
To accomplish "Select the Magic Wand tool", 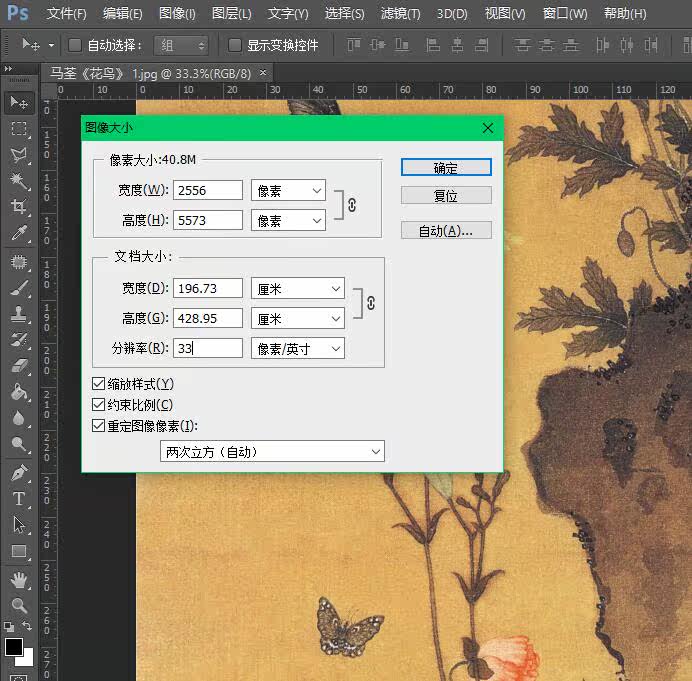I will 19,181.
